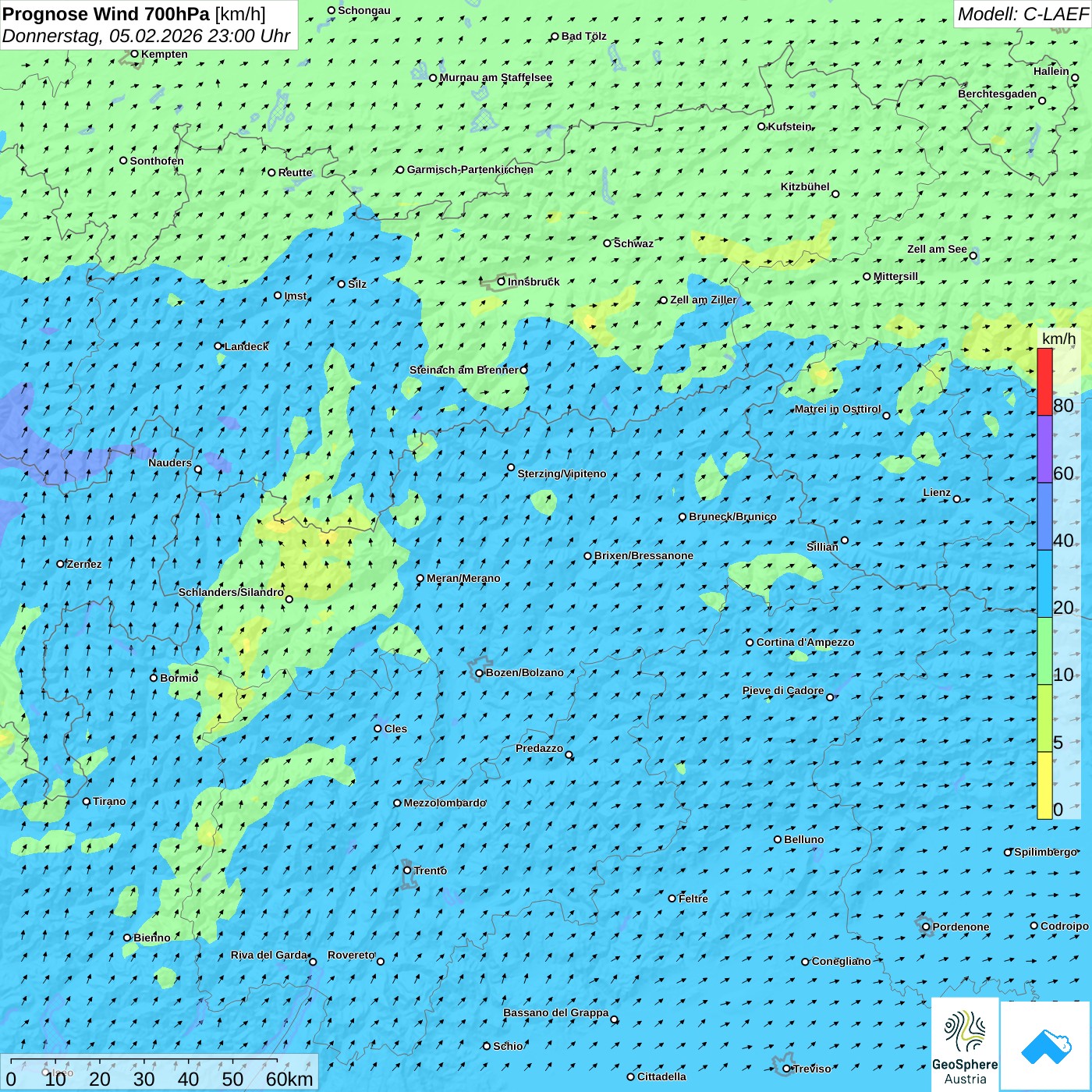Click the 'Murnau am Staffelsee' label
The image size is (1092, 1092).
point(495,78)
